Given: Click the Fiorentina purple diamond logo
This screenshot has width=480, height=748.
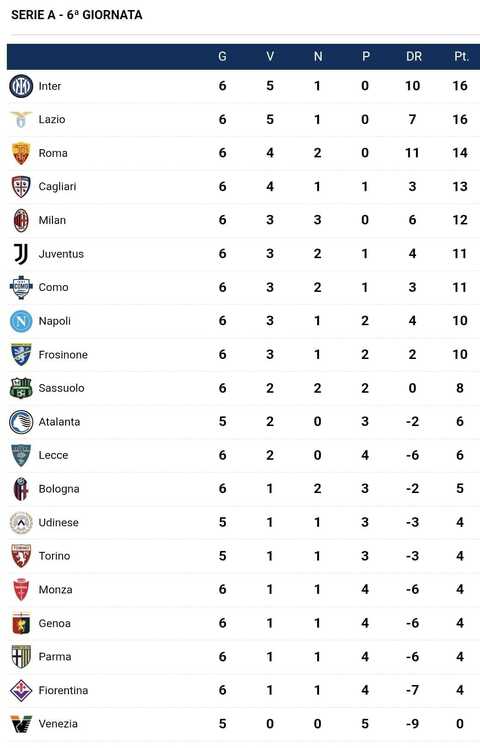Looking at the screenshot, I should point(21,690).
